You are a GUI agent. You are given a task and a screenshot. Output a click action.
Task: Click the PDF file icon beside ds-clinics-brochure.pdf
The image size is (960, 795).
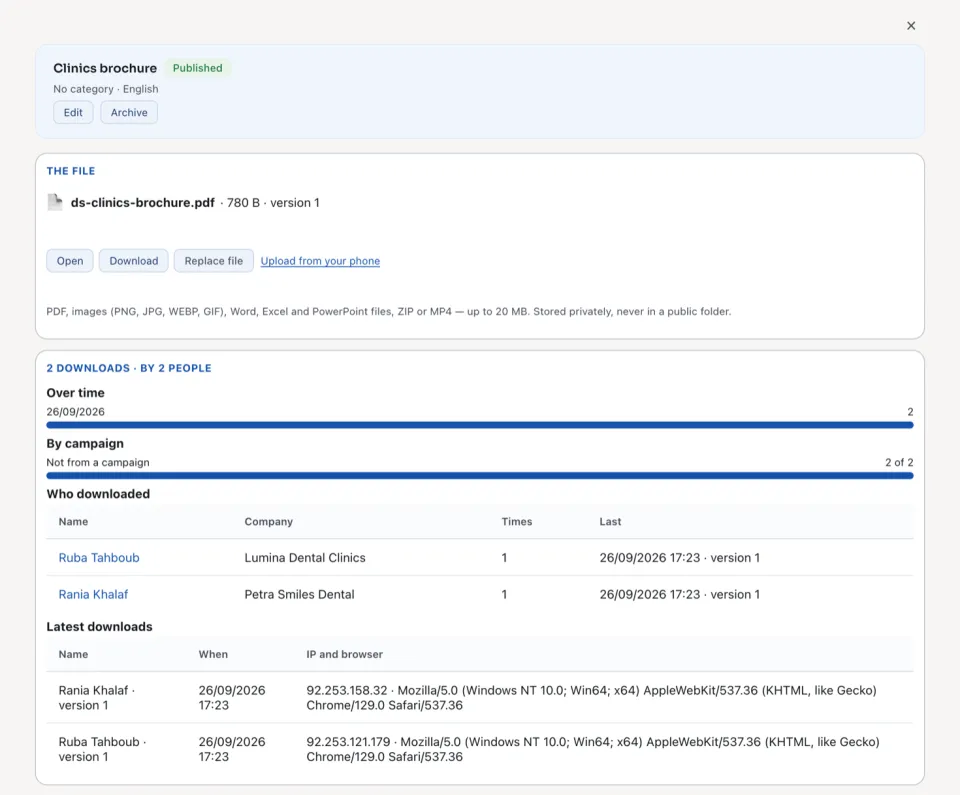pos(55,202)
